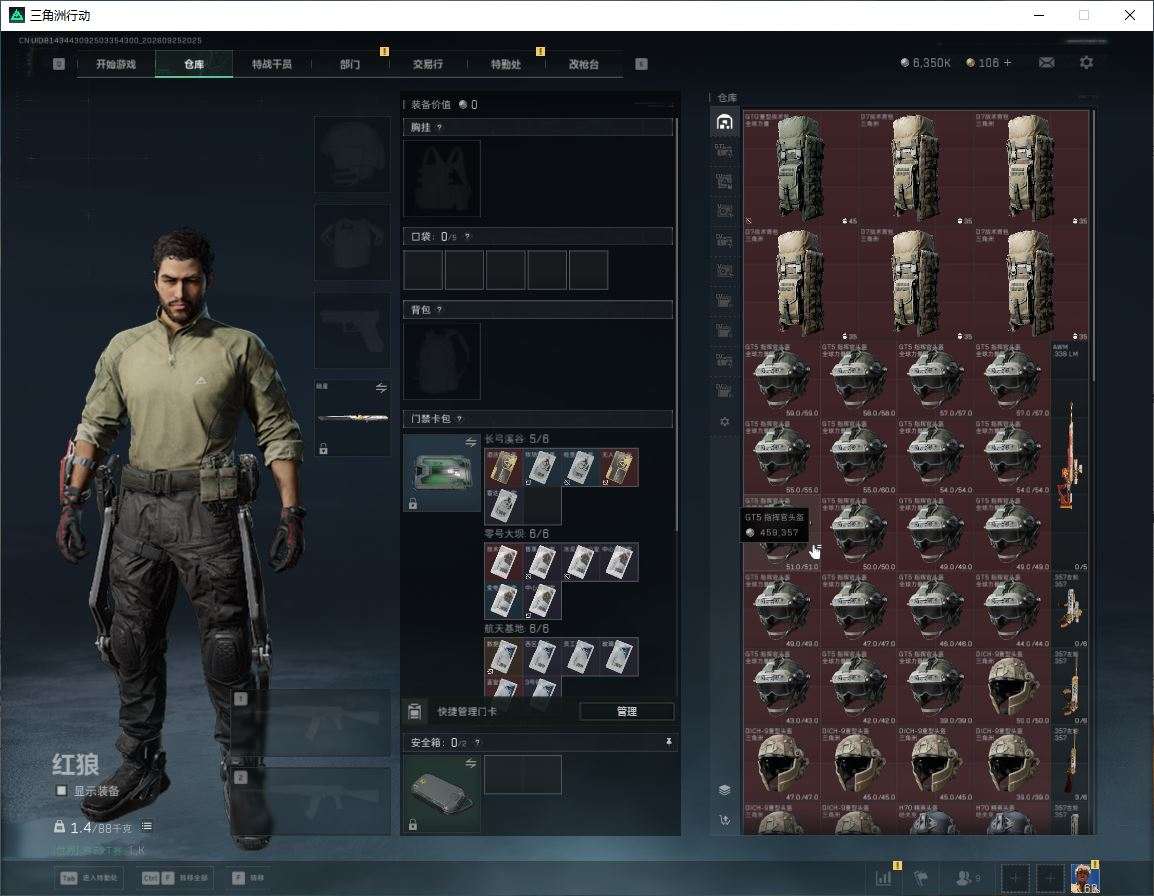Open the 特勤处 tab
The image size is (1154, 896).
[x=506, y=64]
